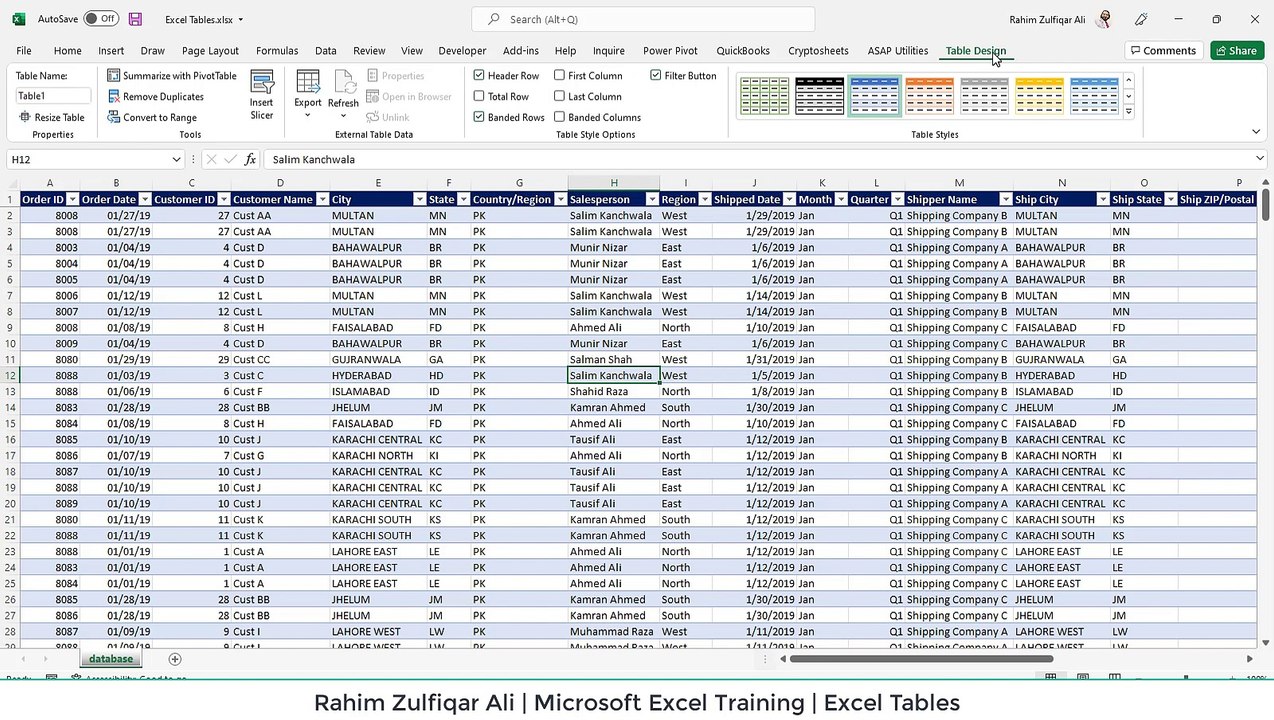This screenshot has height=720, width=1274.
Task: Click the formula bar text
Action: click(x=313, y=160)
